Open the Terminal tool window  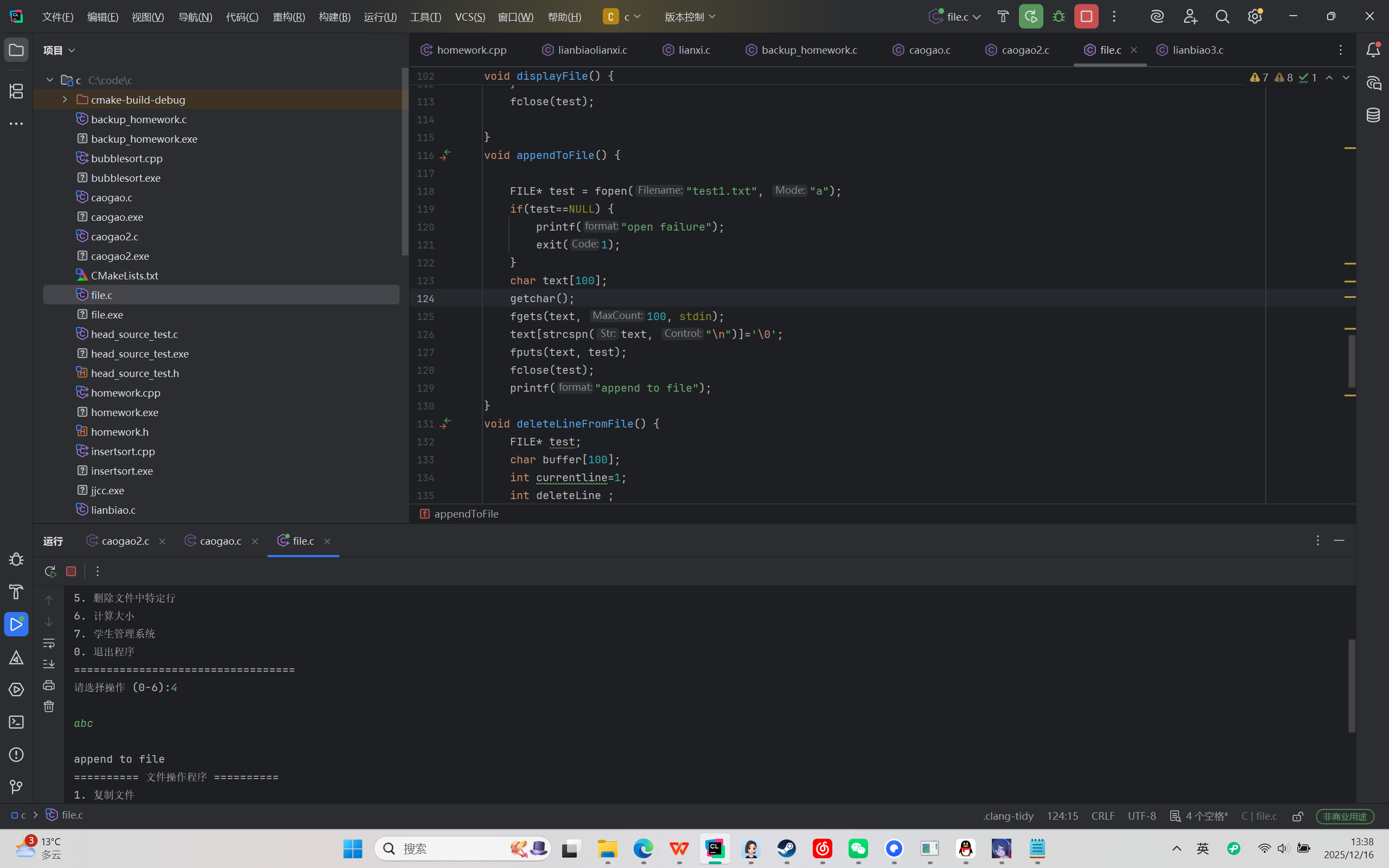(16, 722)
